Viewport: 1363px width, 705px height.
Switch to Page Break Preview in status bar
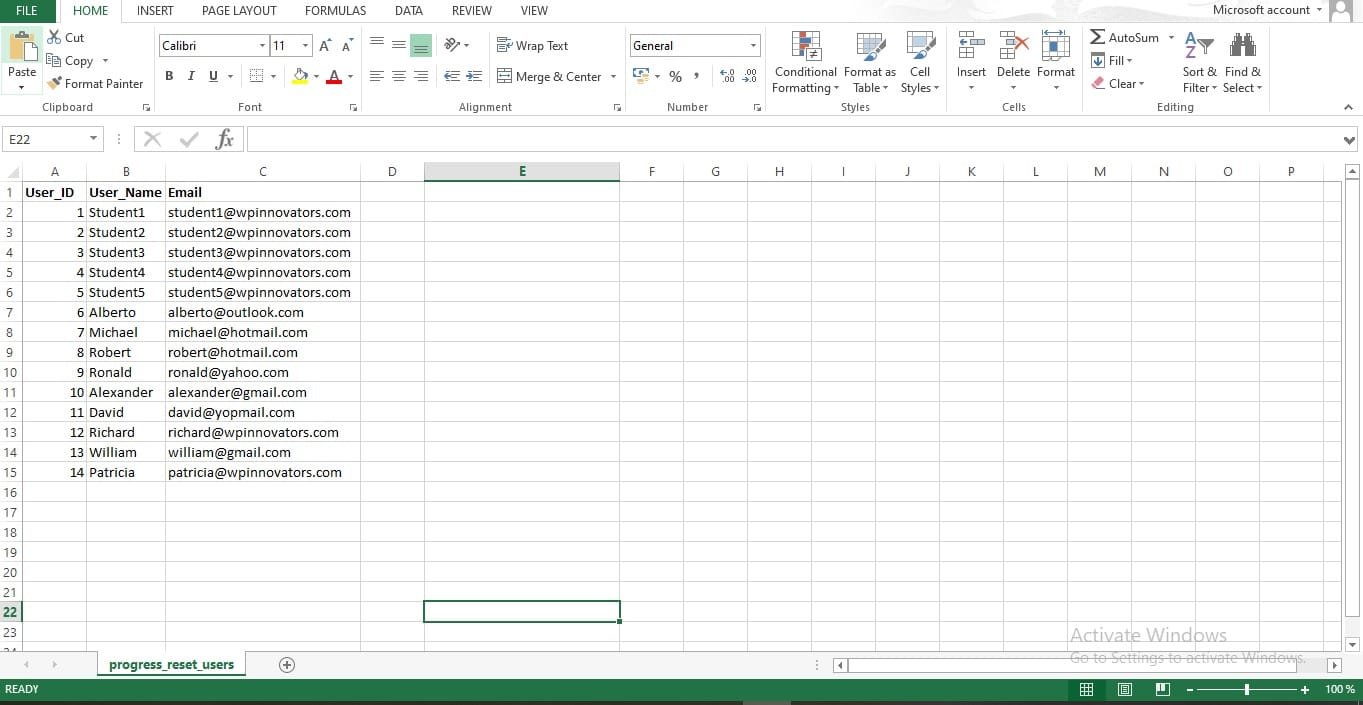1162,689
